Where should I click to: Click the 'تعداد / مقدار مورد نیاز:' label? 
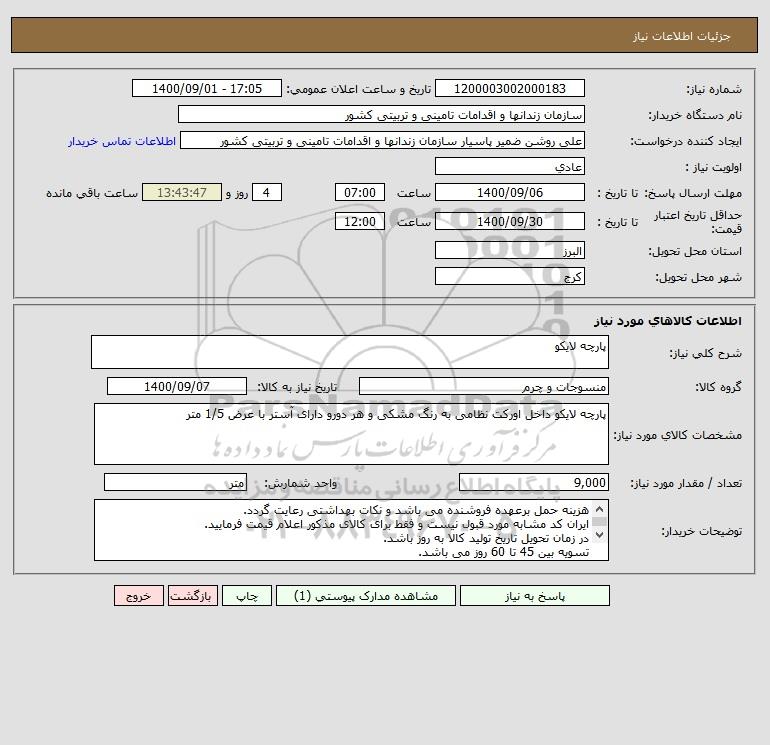[x=686, y=483]
